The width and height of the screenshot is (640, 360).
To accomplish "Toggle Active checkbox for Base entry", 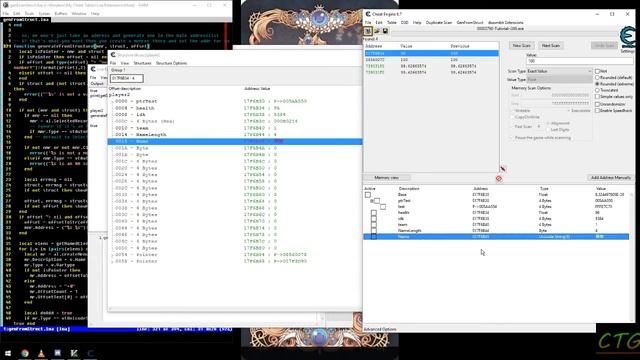I will [x=368, y=195].
